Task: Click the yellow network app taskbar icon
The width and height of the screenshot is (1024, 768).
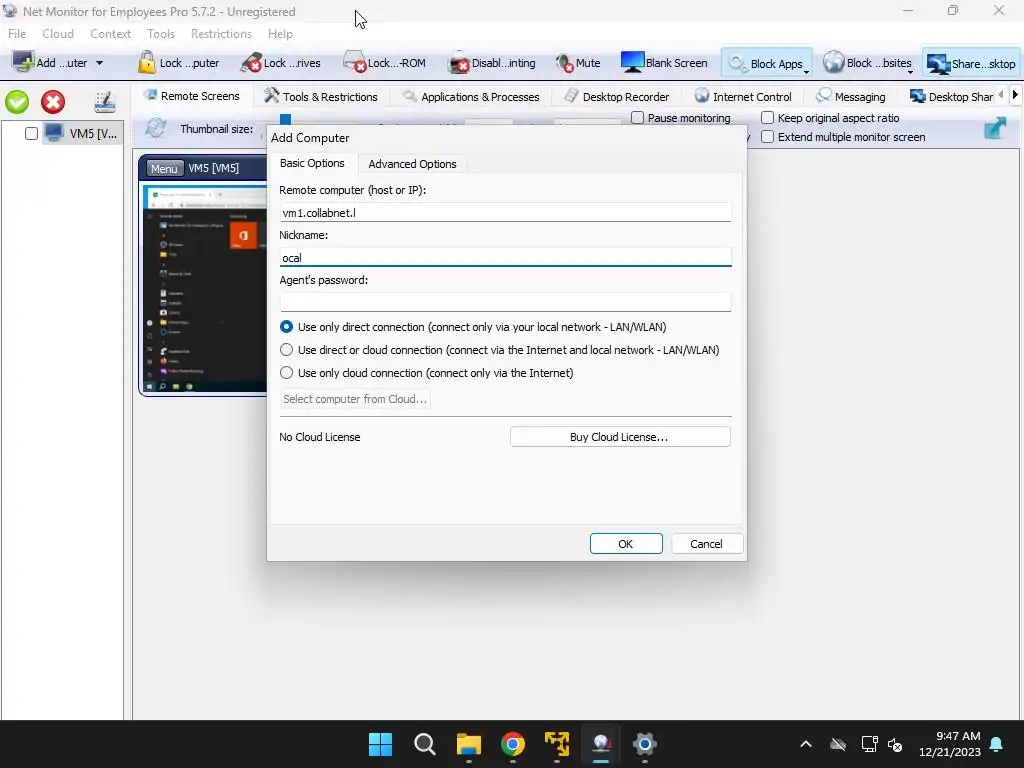Action: coord(556,744)
